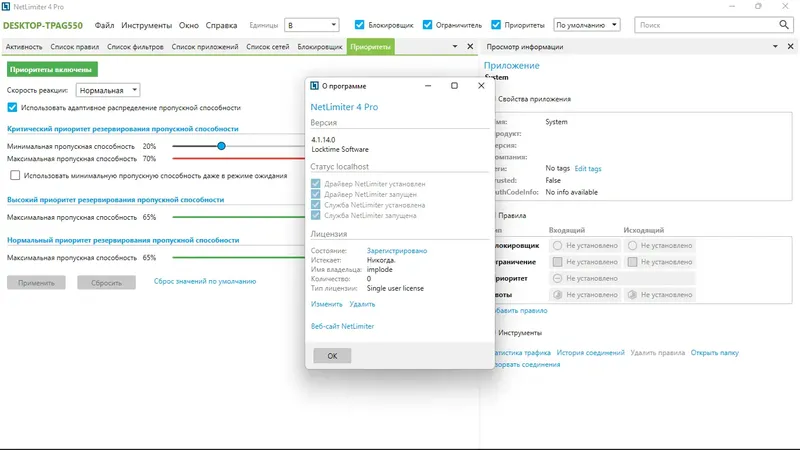The height and width of the screenshot is (450, 800).
Task: Open the Окно menu
Action: 189,25
